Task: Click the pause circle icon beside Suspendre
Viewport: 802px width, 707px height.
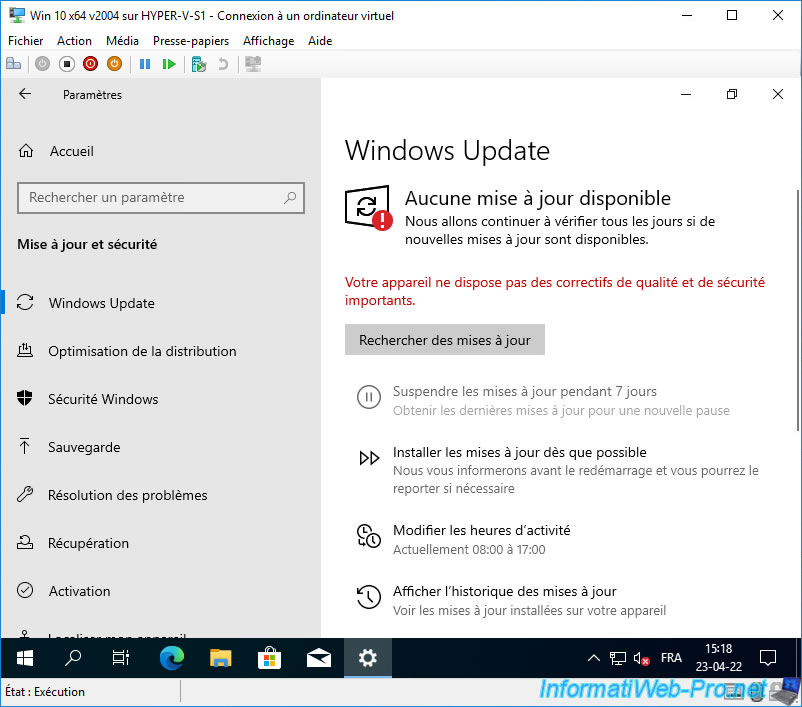Action: (x=369, y=397)
